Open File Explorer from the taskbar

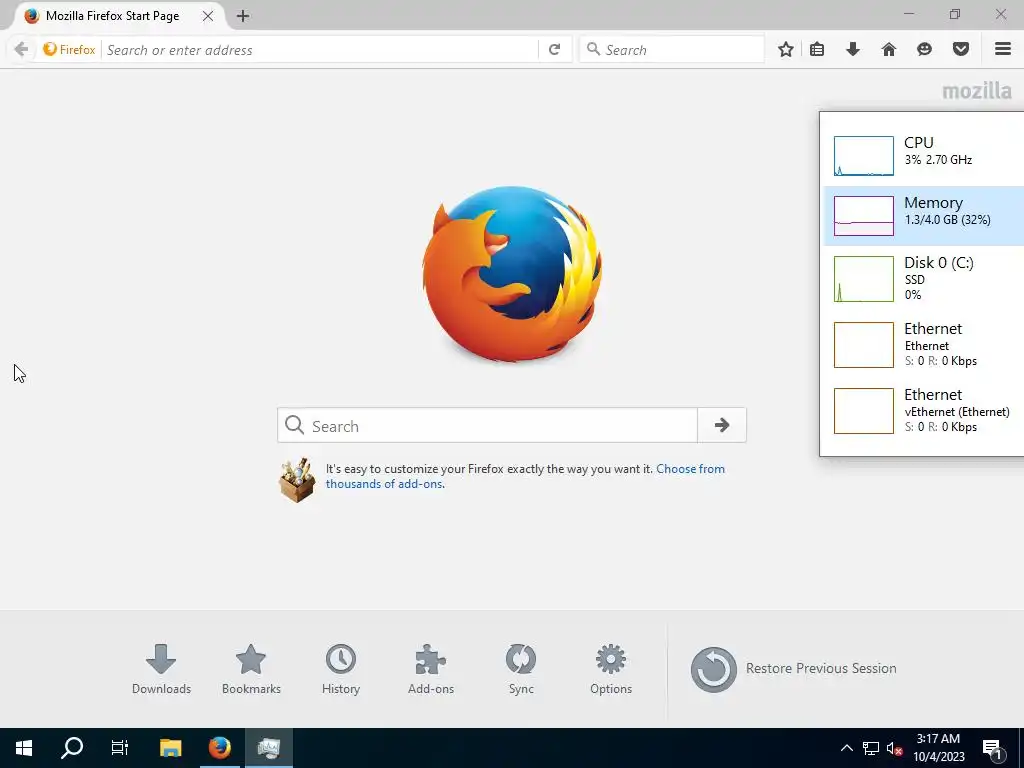click(170, 748)
